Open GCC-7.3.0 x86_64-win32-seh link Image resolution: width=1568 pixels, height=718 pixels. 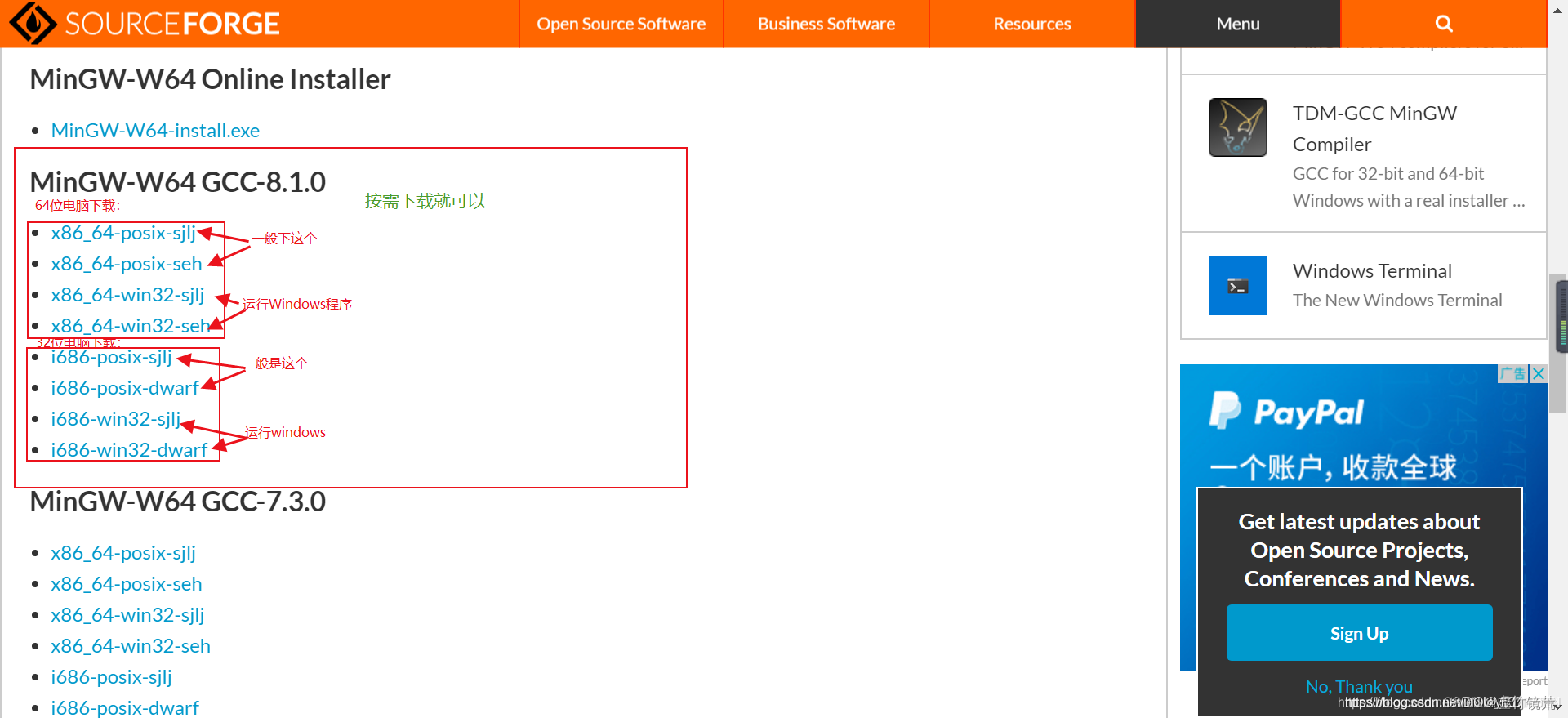131,646
